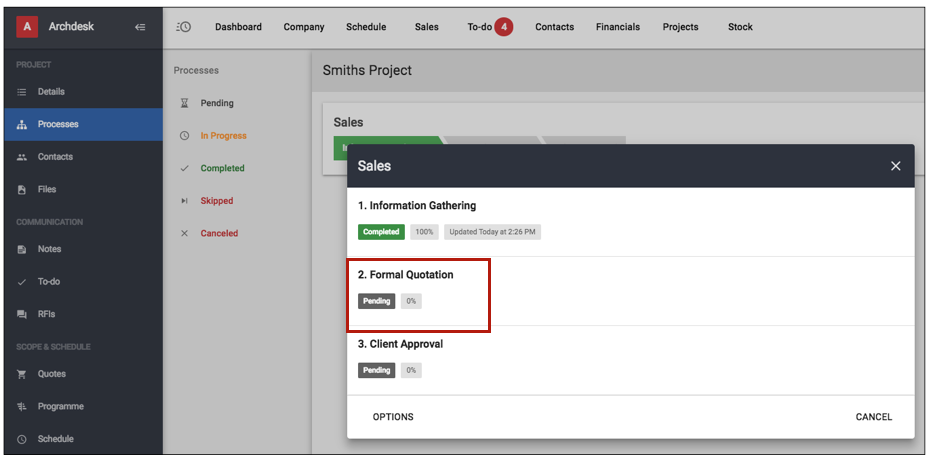
Task: Filter processes by Pending
Action: [x=217, y=103]
